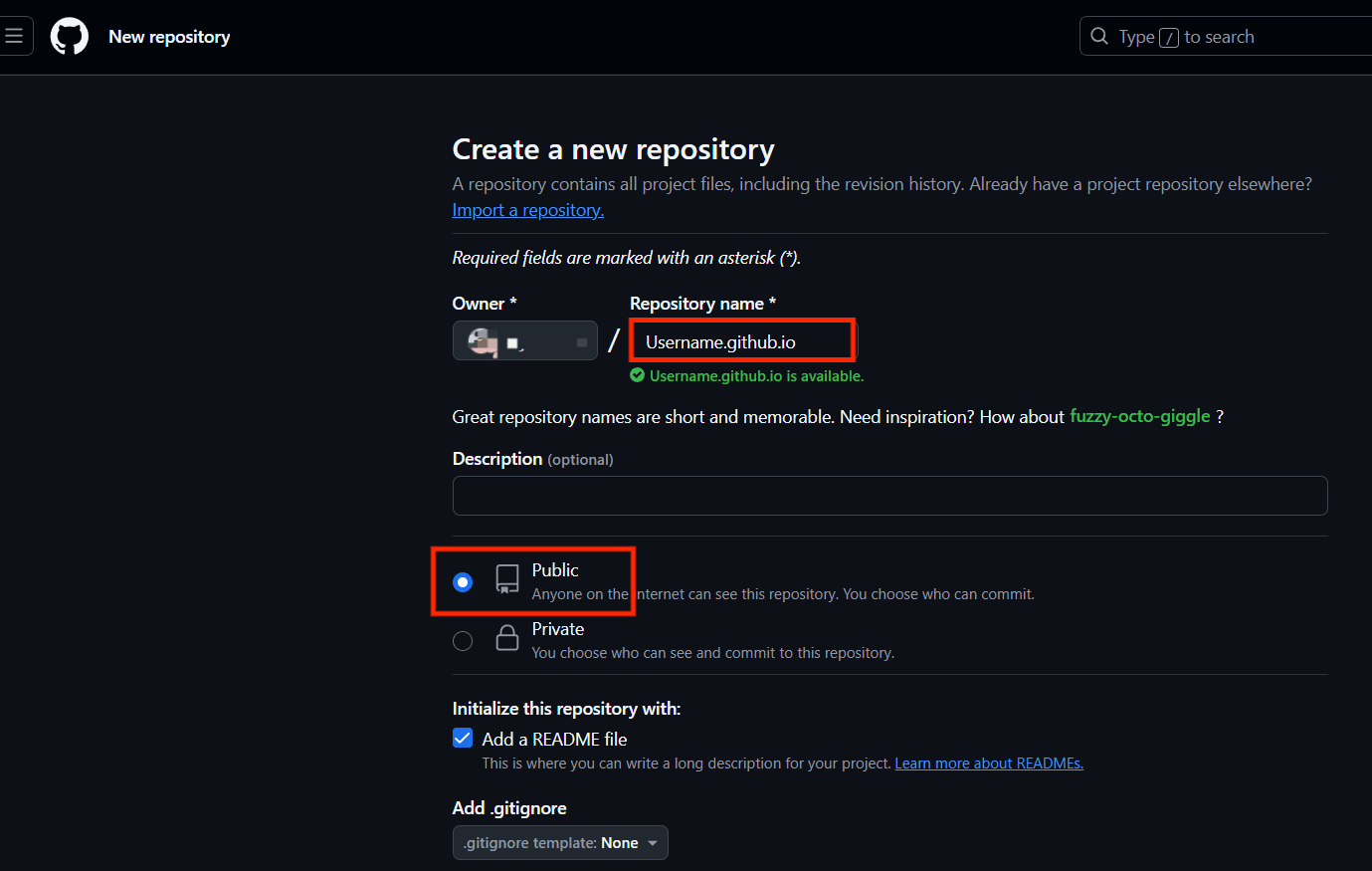Expand the .gitignore template dropdown

[560, 843]
